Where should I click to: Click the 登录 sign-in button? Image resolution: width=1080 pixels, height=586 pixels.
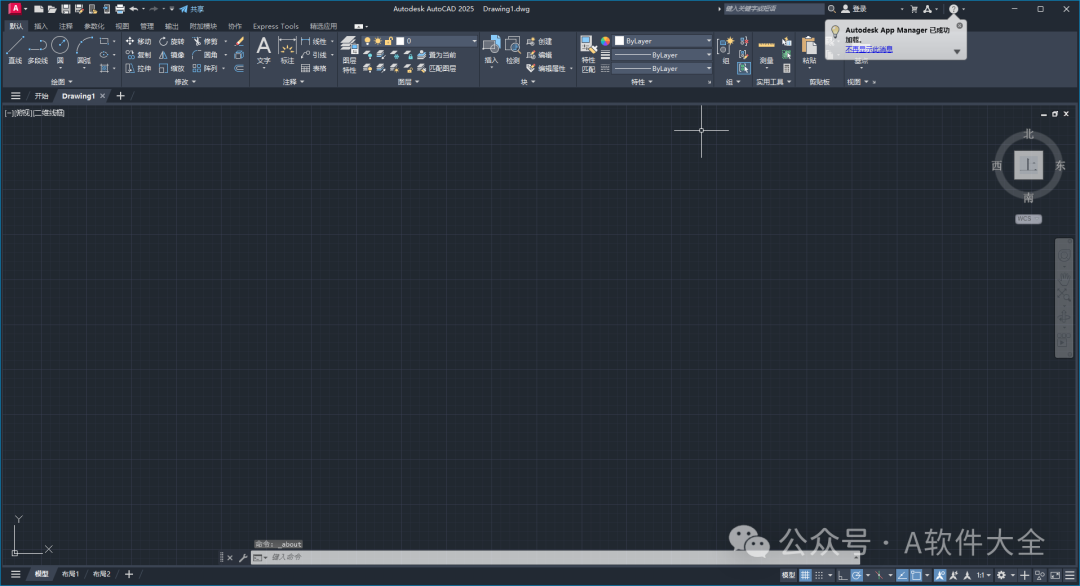click(x=854, y=9)
